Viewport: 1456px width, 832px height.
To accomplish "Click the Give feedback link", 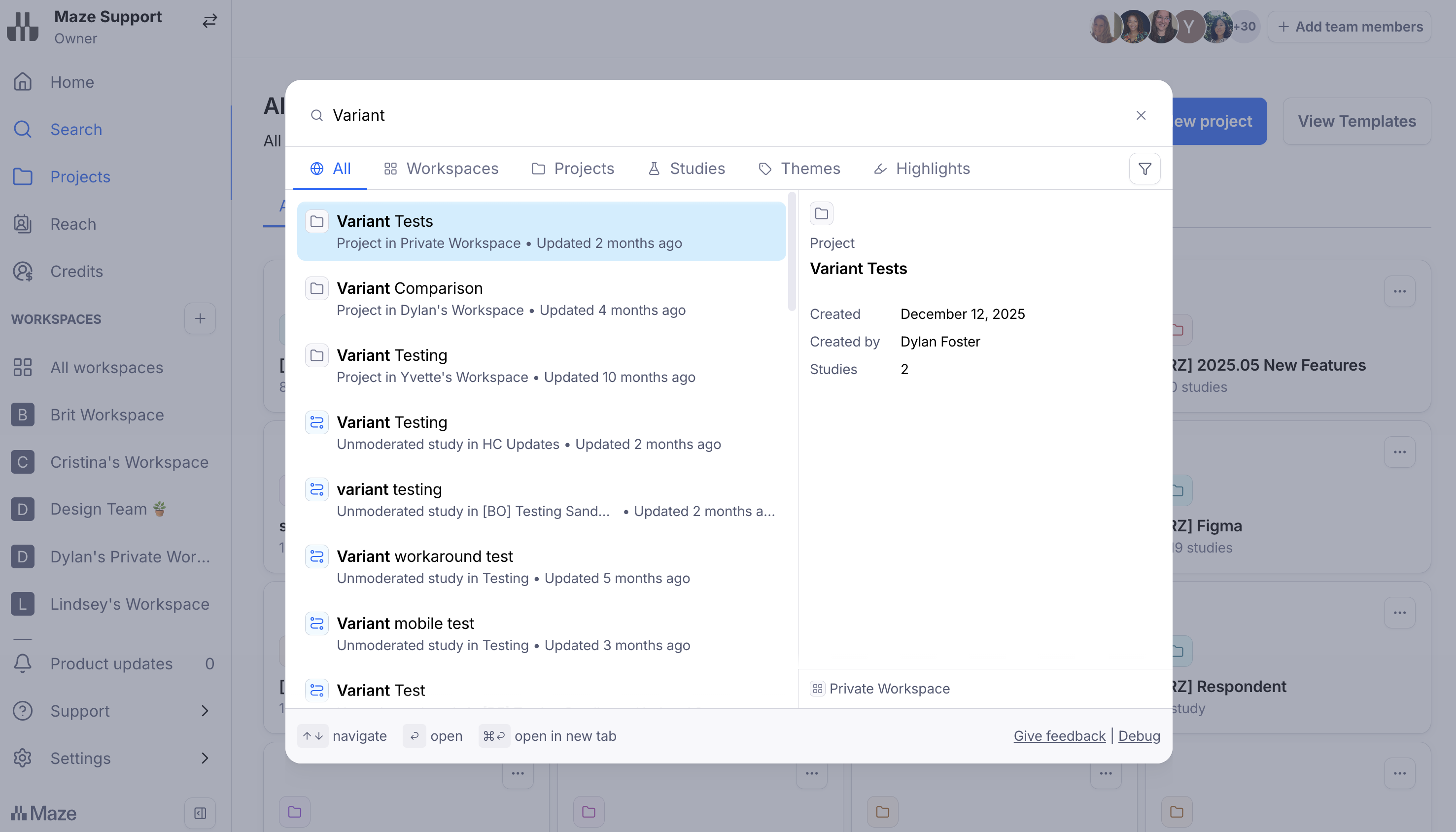I will click(1059, 736).
